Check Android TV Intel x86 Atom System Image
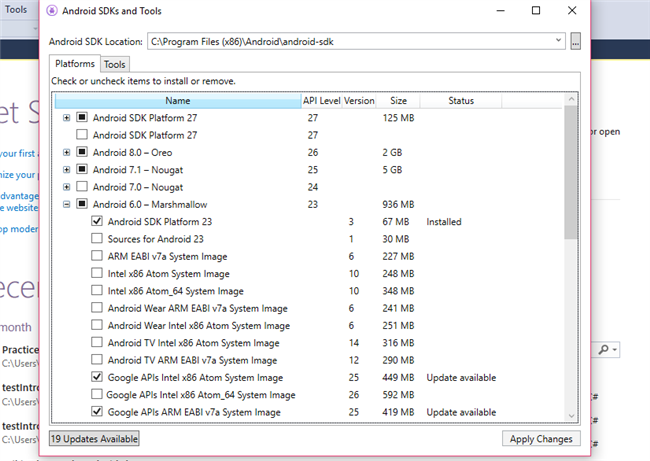Screen dimensions: 650x461 click(x=97, y=342)
